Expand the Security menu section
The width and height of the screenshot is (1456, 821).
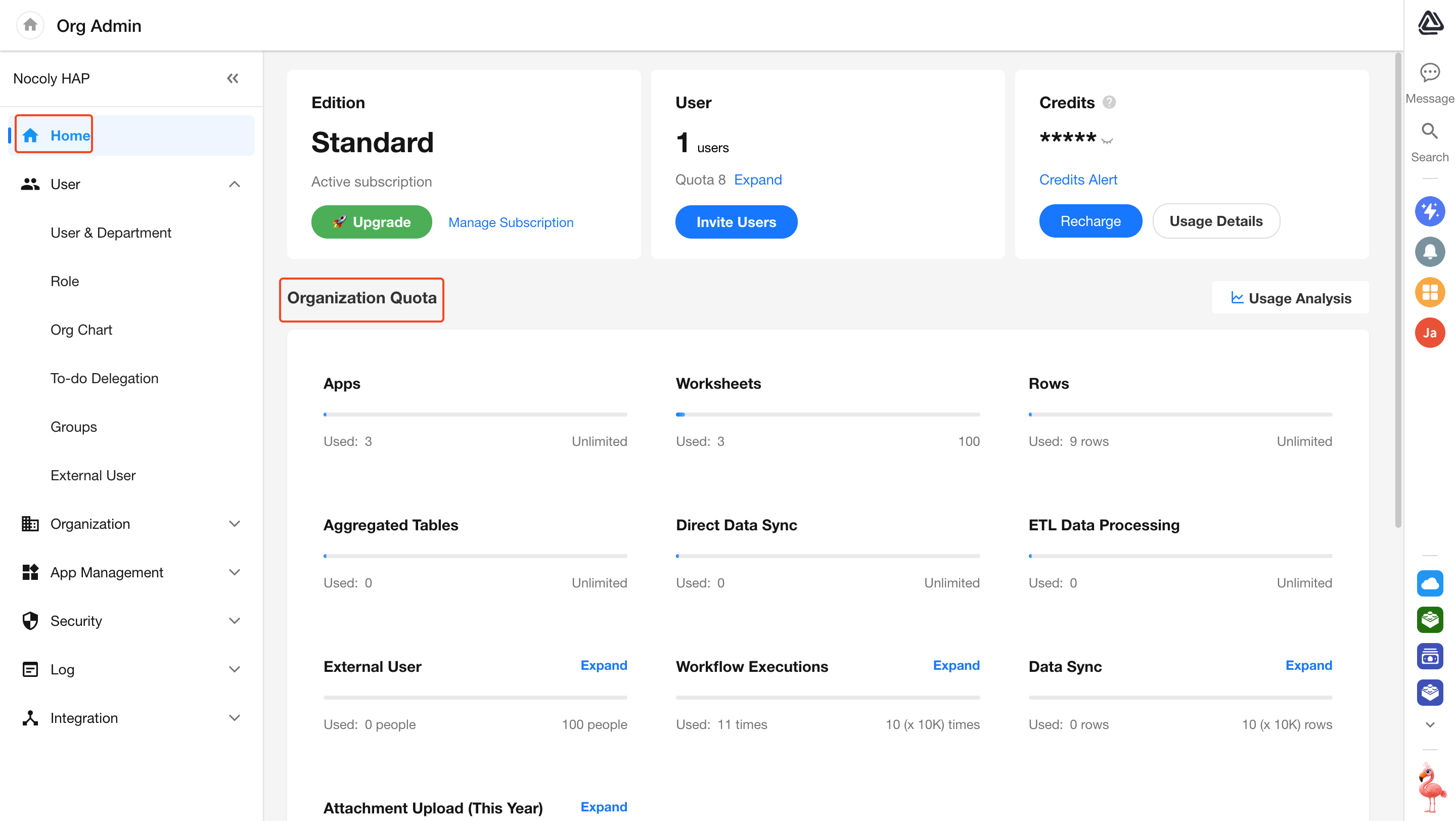[234, 621]
